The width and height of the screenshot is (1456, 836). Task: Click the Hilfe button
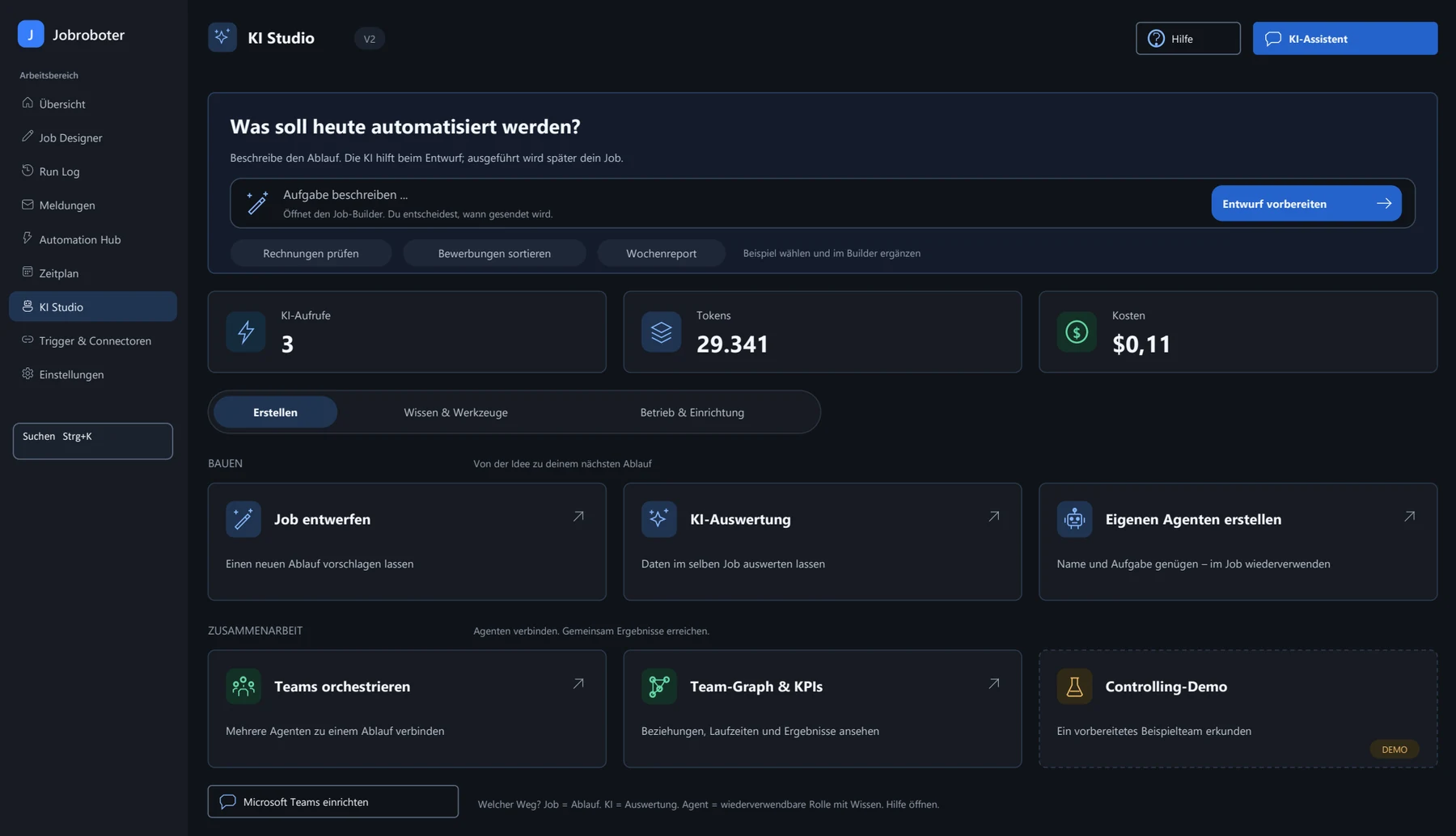(x=1188, y=38)
